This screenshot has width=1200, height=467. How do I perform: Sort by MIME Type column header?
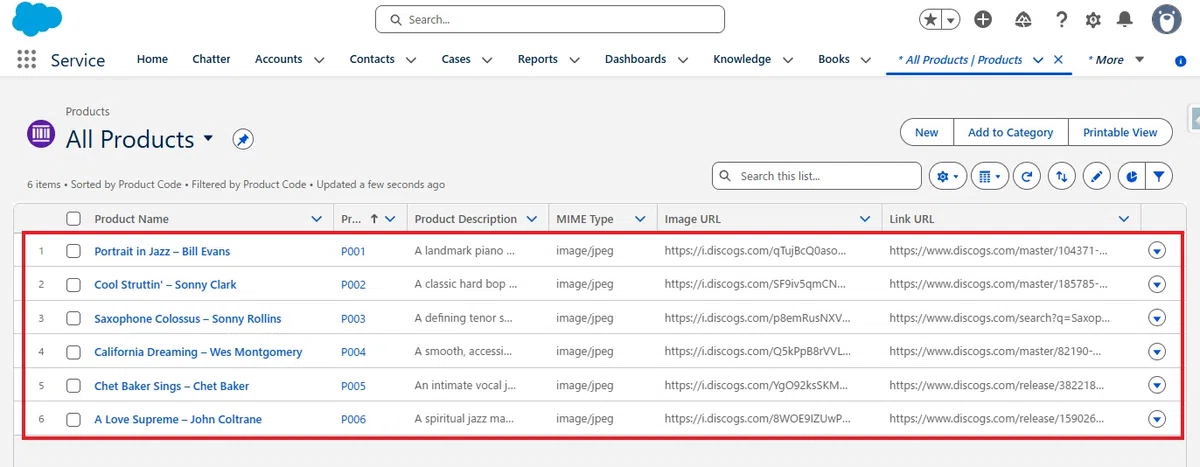click(x=585, y=219)
